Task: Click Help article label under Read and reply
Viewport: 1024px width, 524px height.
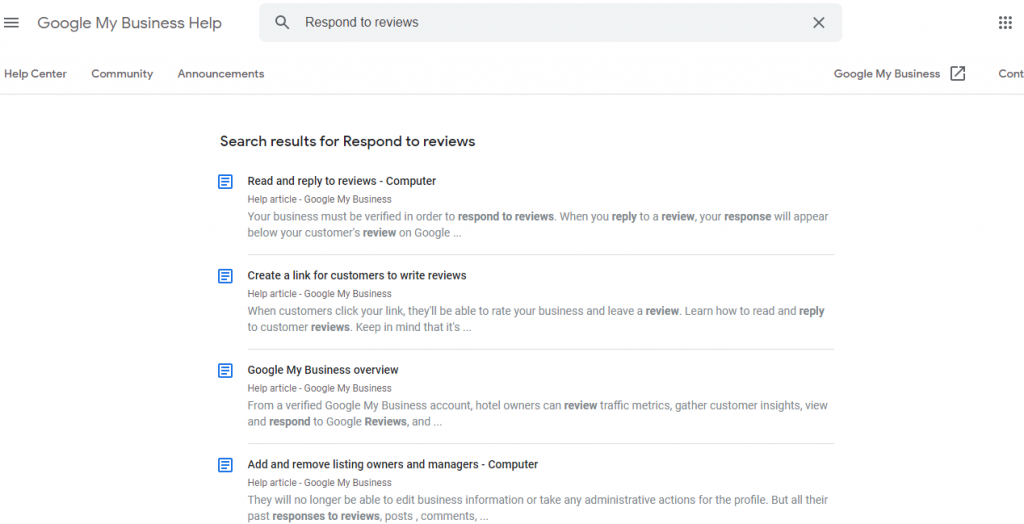Action: pyautogui.click(x=319, y=199)
